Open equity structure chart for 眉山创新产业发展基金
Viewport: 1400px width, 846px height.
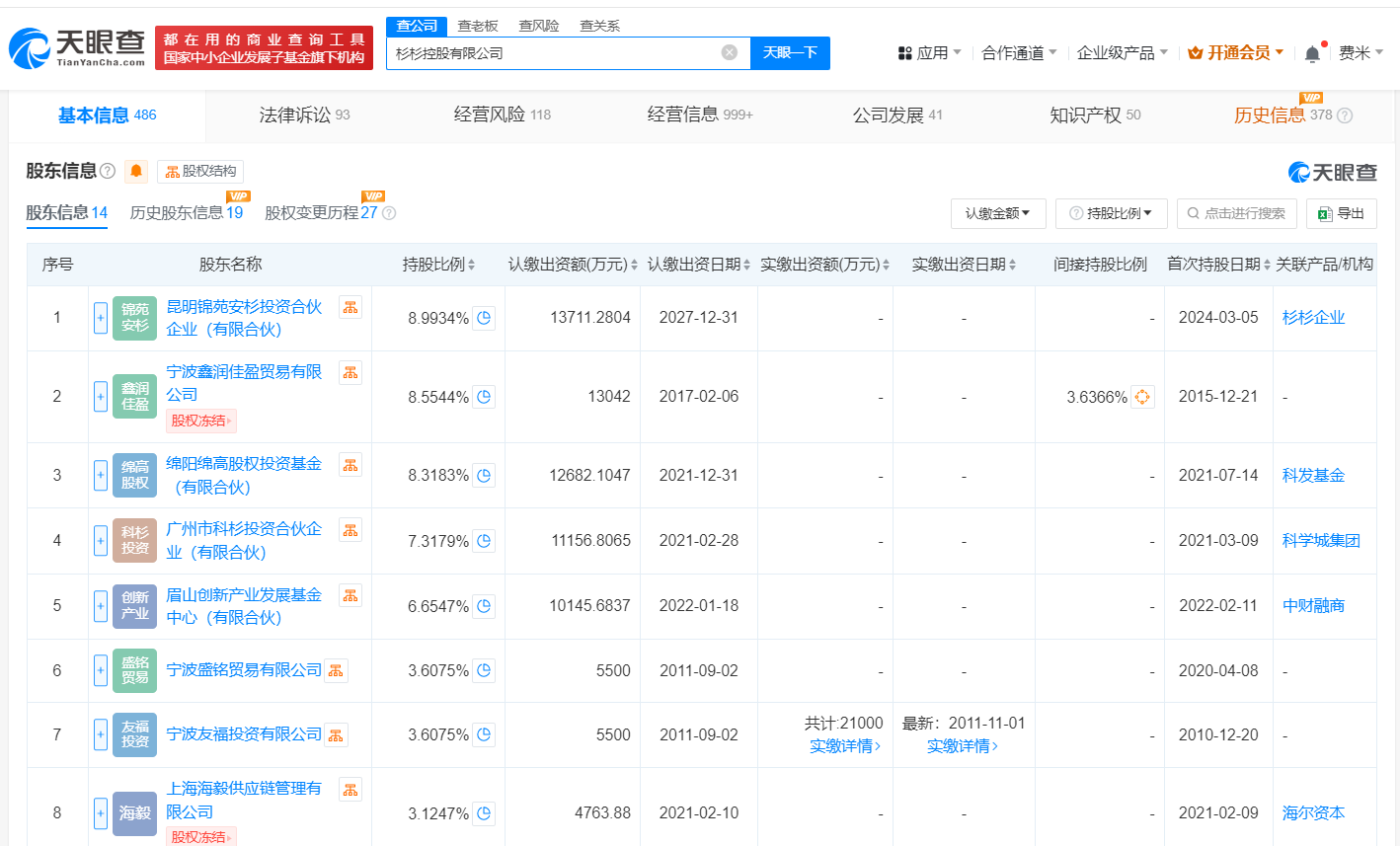point(350,595)
